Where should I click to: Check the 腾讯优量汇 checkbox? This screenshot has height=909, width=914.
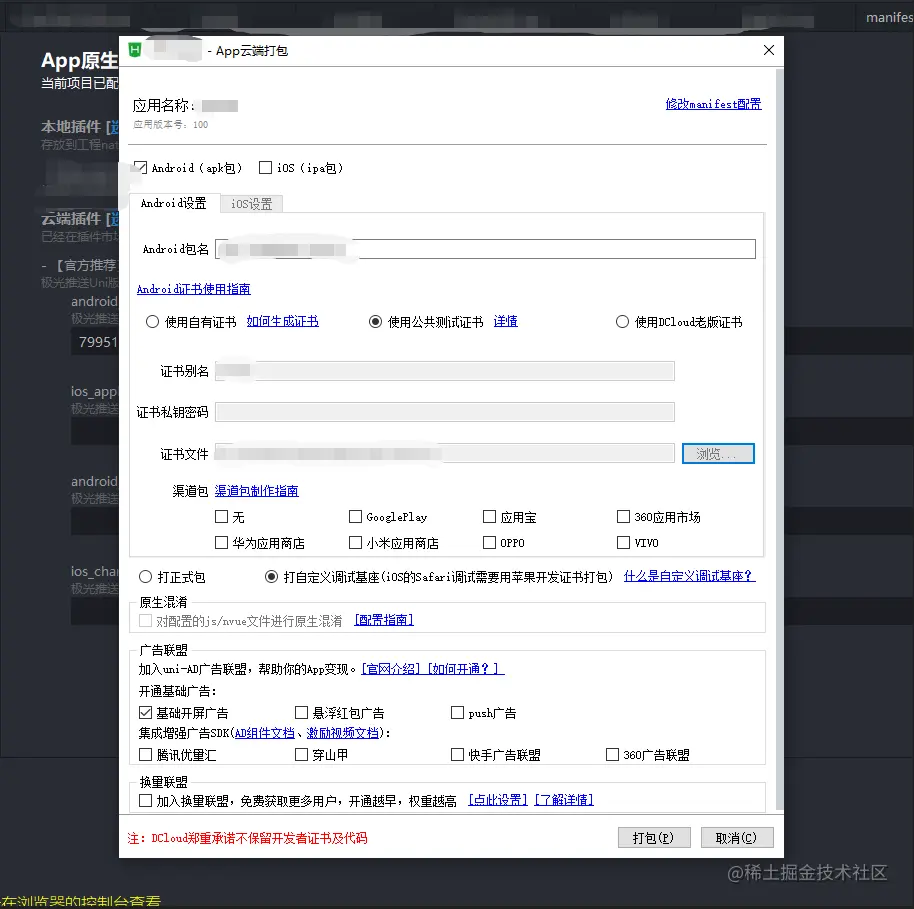(145, 754)
